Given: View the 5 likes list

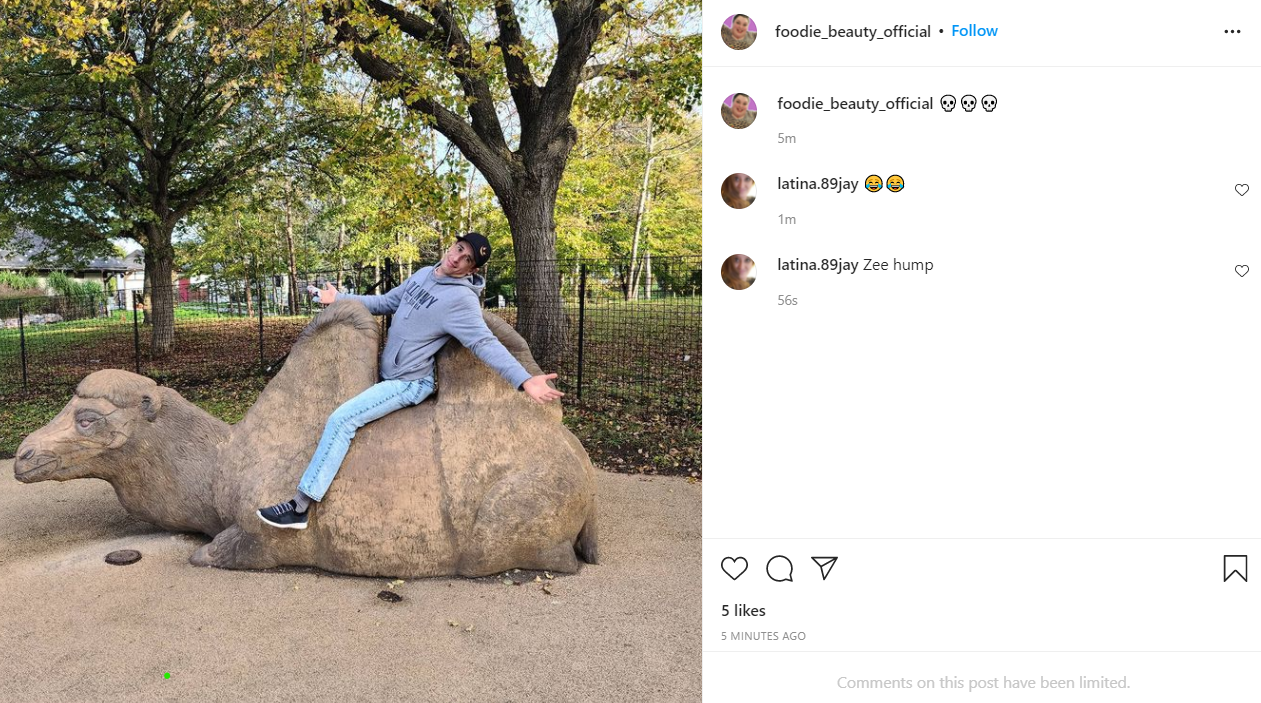Looking at the screenshot, I should tap(743, 610).
